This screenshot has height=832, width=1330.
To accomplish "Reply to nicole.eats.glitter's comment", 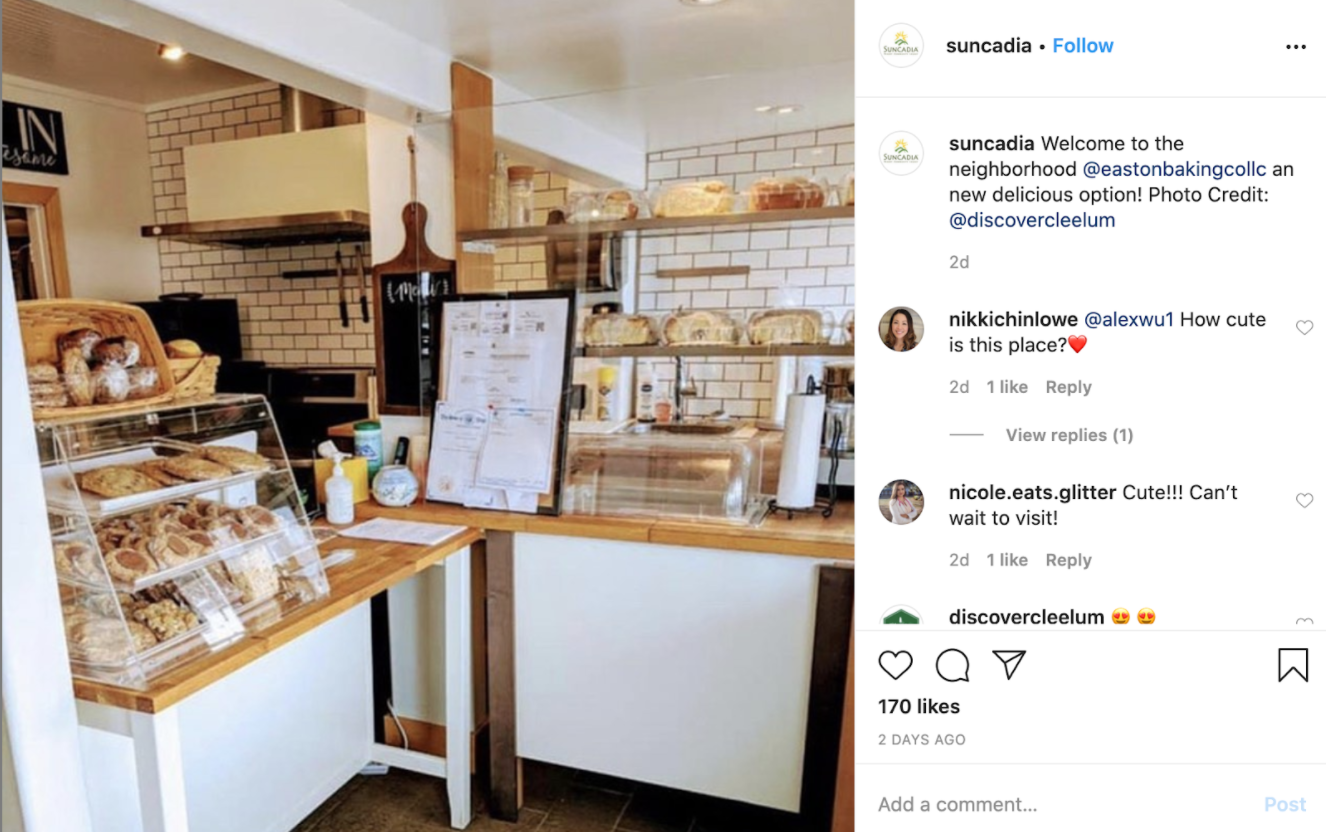I will (x=1068, y=560).
